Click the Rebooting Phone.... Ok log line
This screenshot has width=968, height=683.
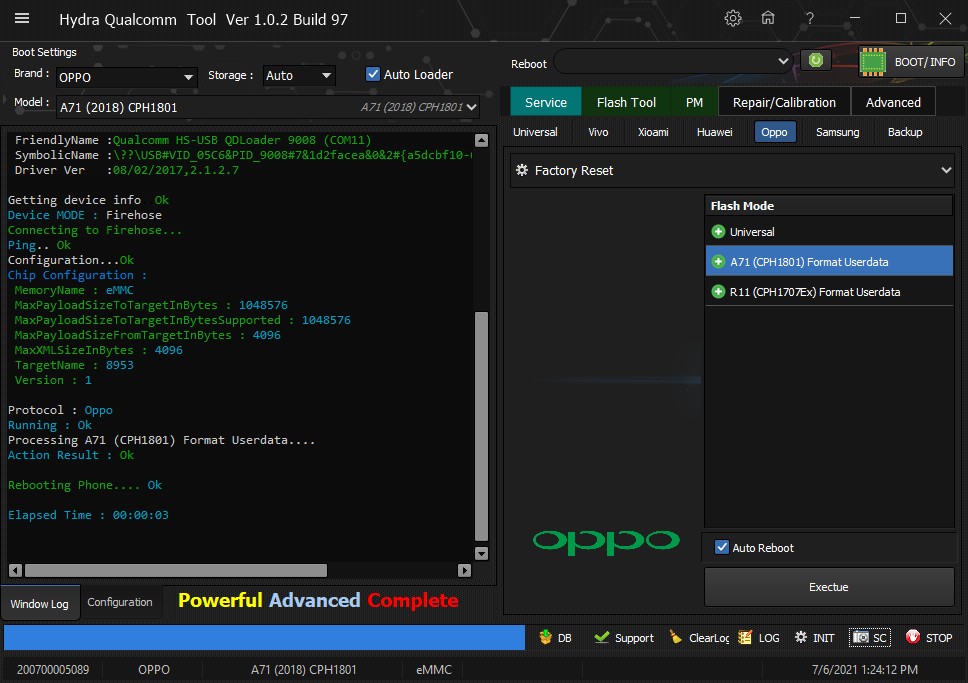[85, 485]
